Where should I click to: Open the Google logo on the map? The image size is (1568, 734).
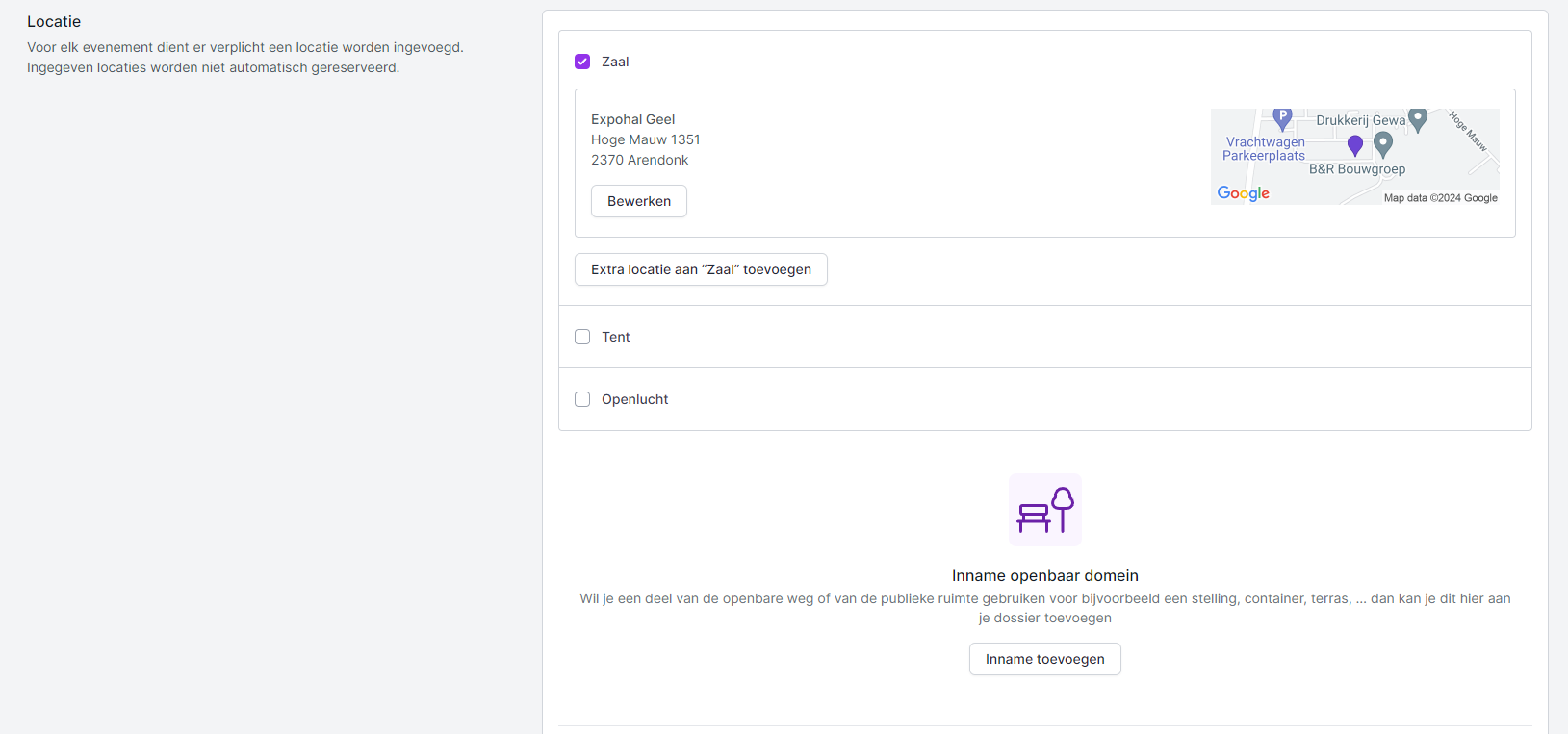click(x=1243, y=193)
